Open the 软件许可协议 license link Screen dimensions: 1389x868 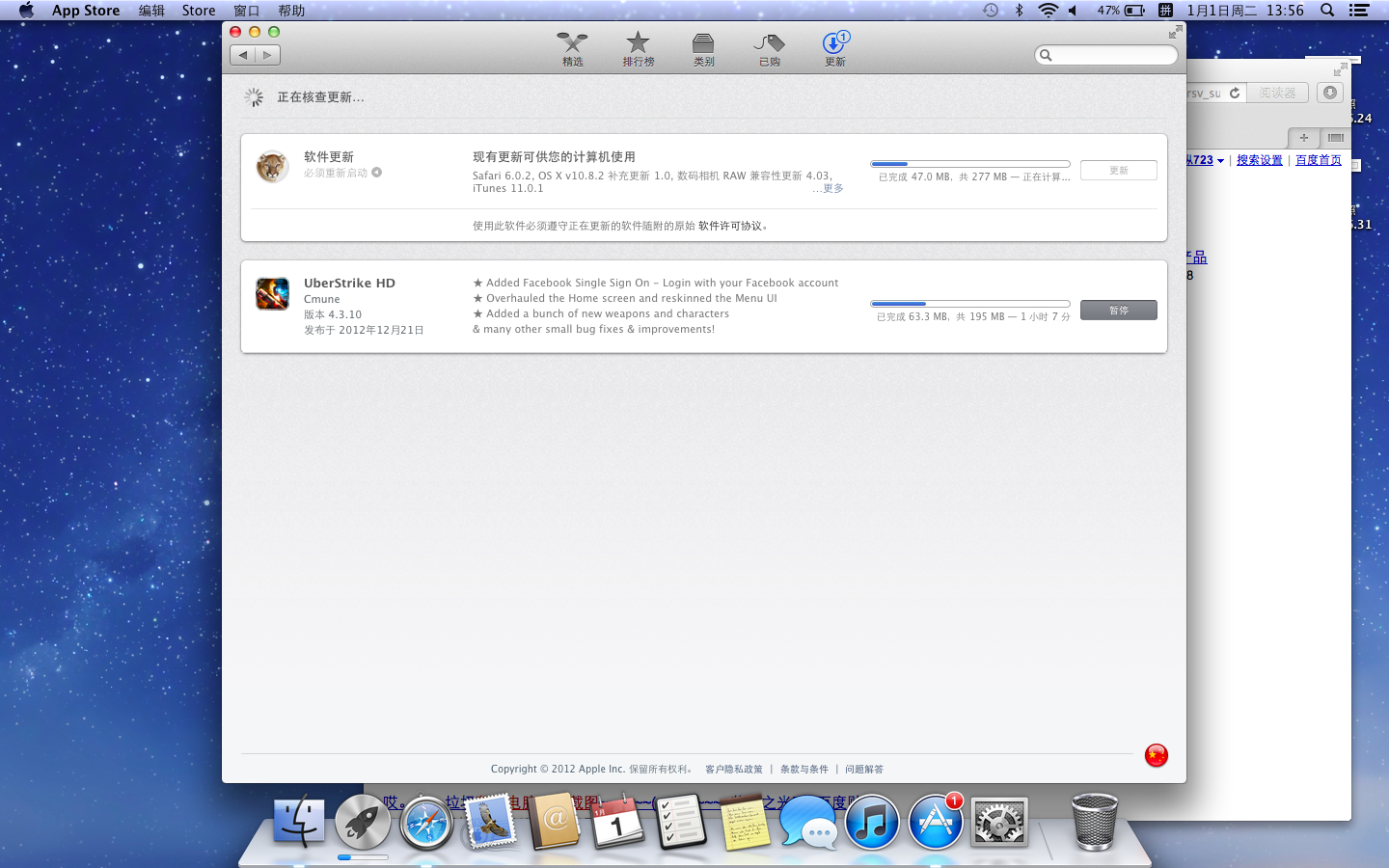[x=729, y=226]
